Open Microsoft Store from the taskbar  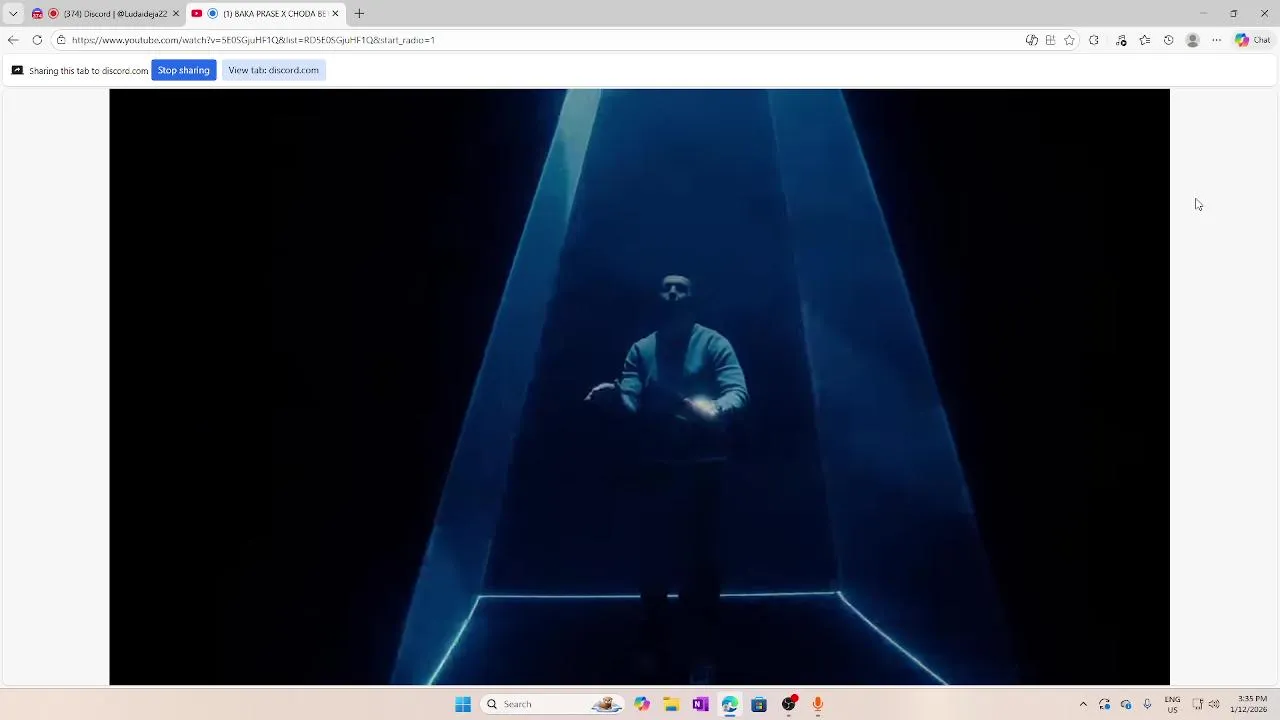click(x=759, y=704)
